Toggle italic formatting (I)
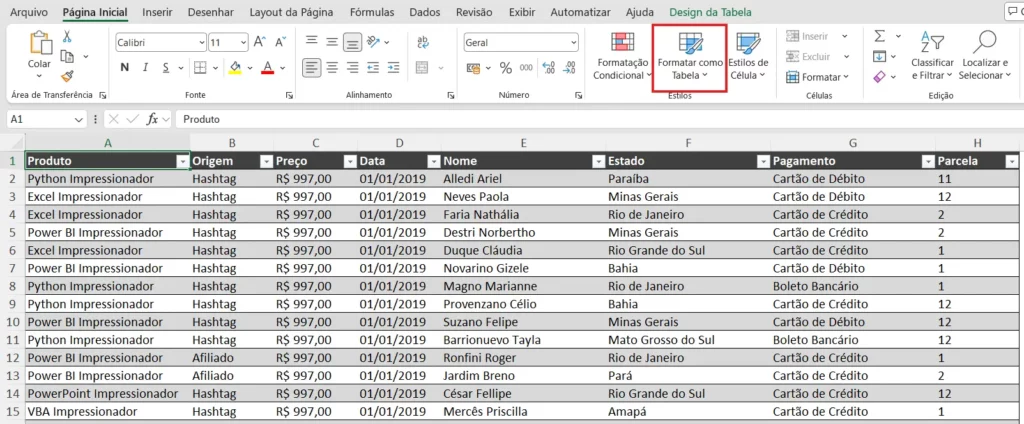 tap(146, 67)
